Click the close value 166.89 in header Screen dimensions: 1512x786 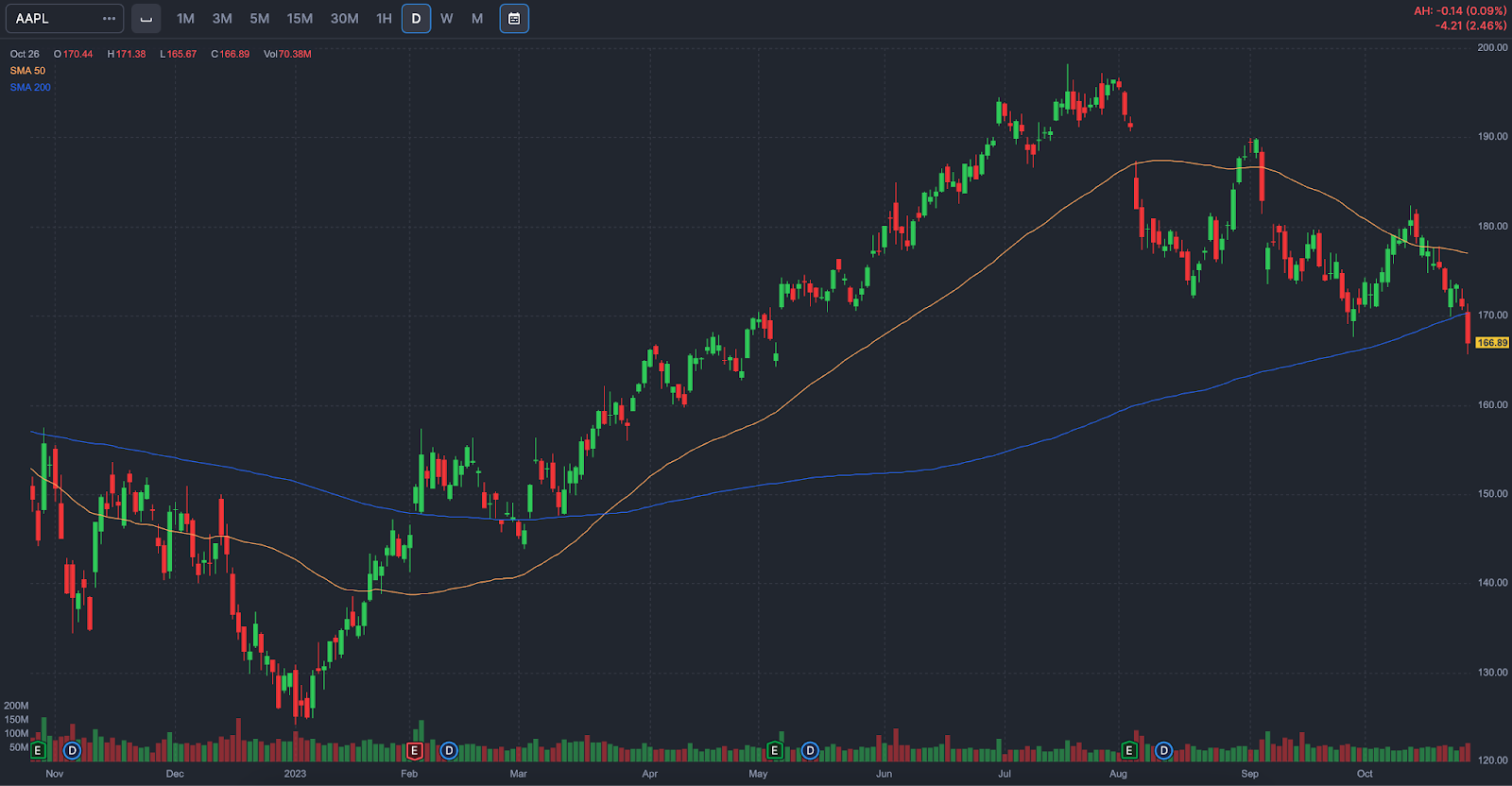point(234,54)
